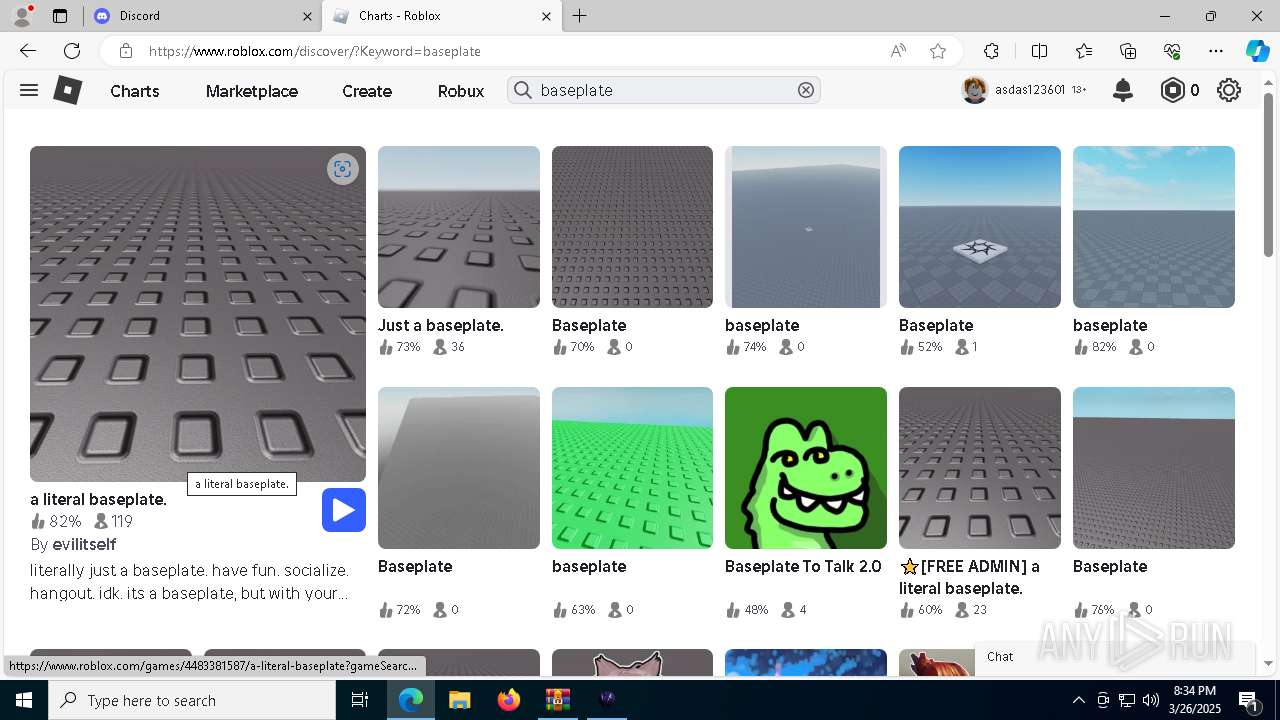The image size is (1280, 720).
Task: Toggle read aloud in address bar
Action: [x=898, y=51]
